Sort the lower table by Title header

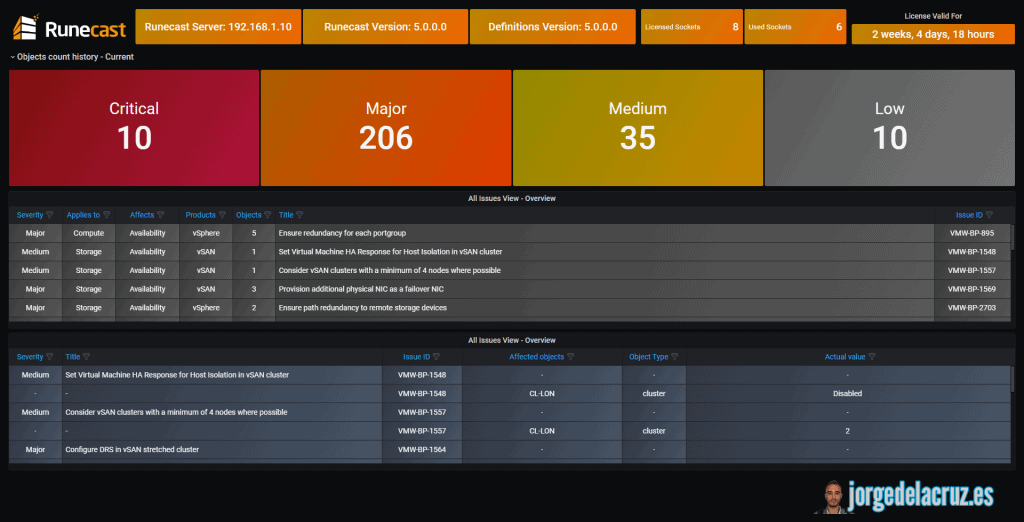72,357
